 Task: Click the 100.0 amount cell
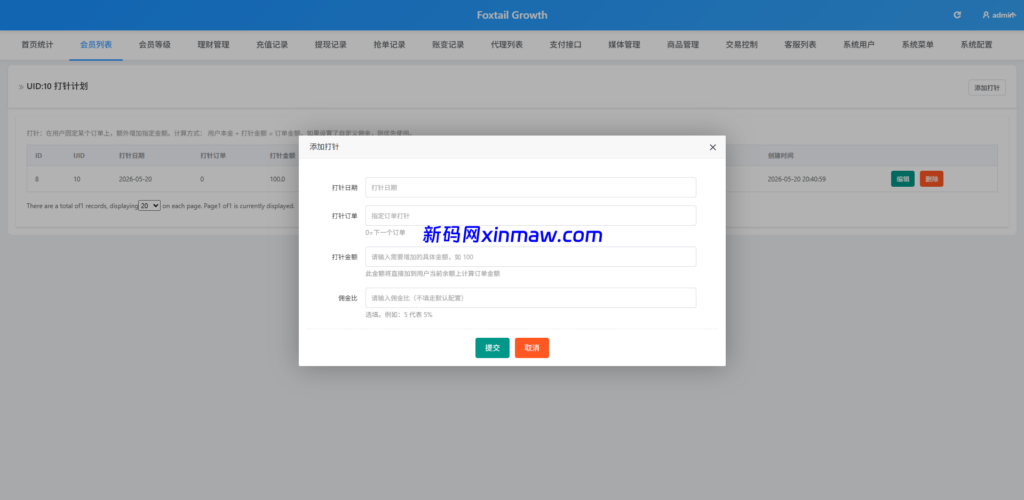277,179
